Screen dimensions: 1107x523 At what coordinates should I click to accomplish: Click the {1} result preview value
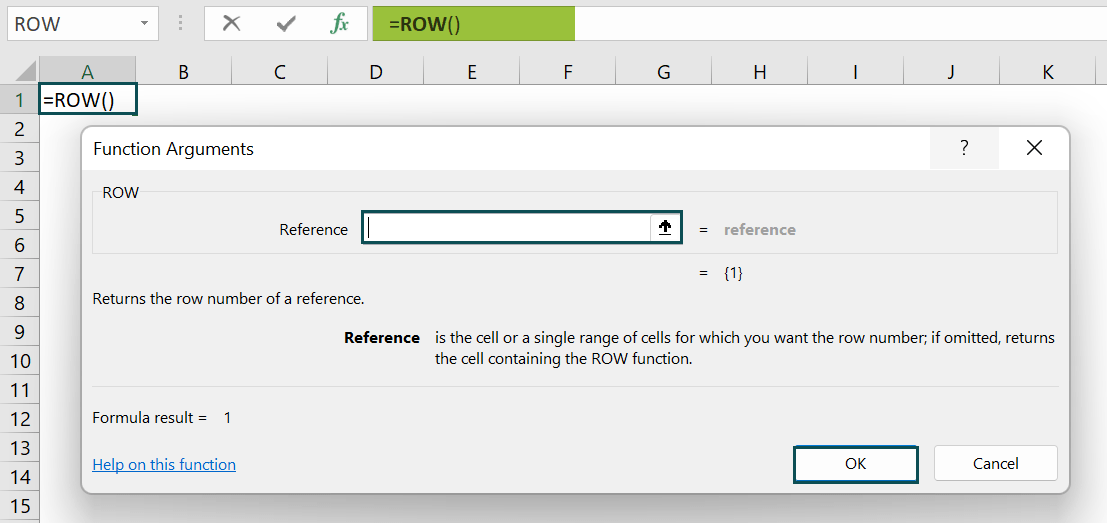click(x=733, y=274)
